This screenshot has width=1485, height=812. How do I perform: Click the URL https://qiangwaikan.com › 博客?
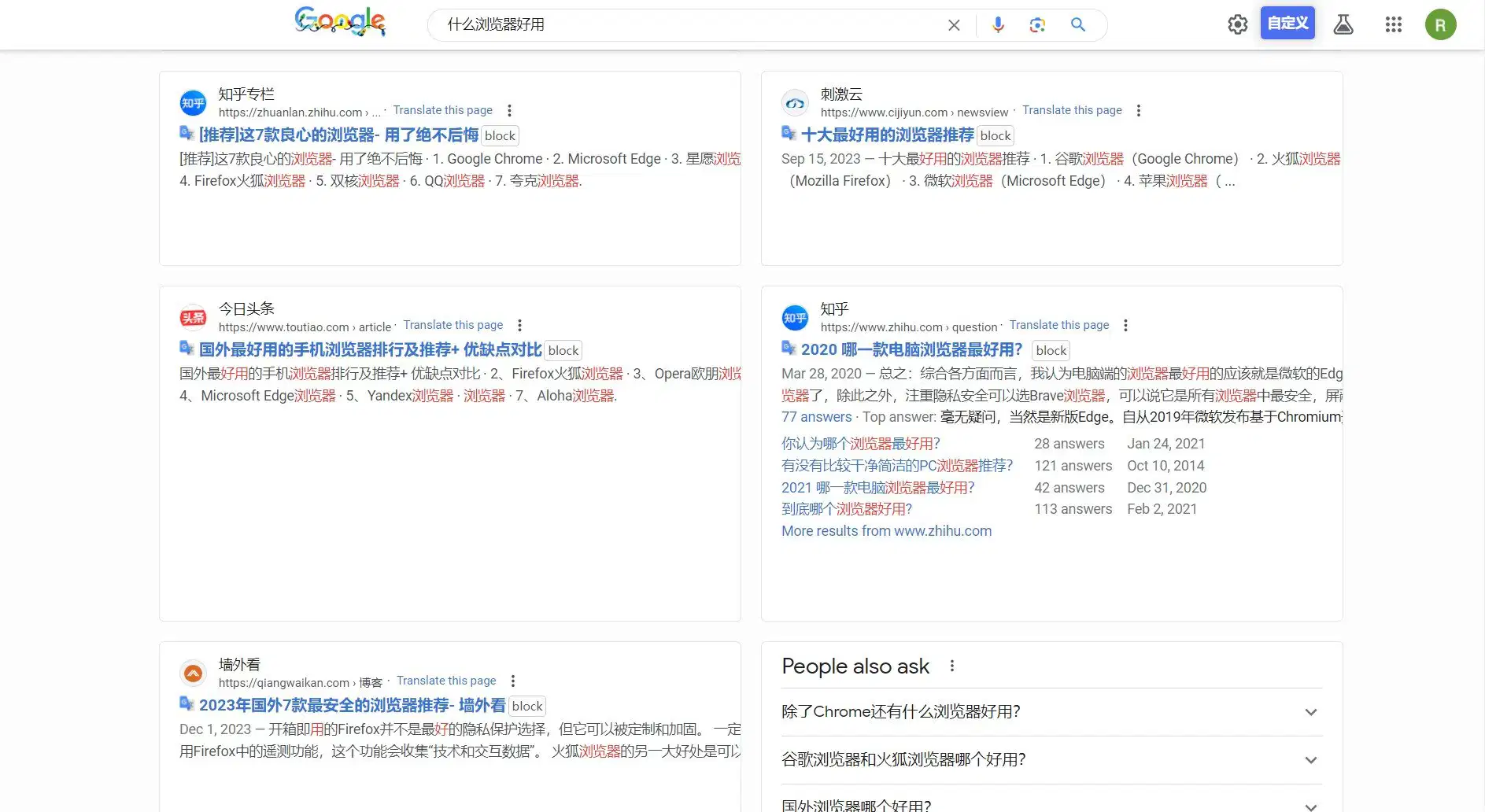[x=301, y=683]
